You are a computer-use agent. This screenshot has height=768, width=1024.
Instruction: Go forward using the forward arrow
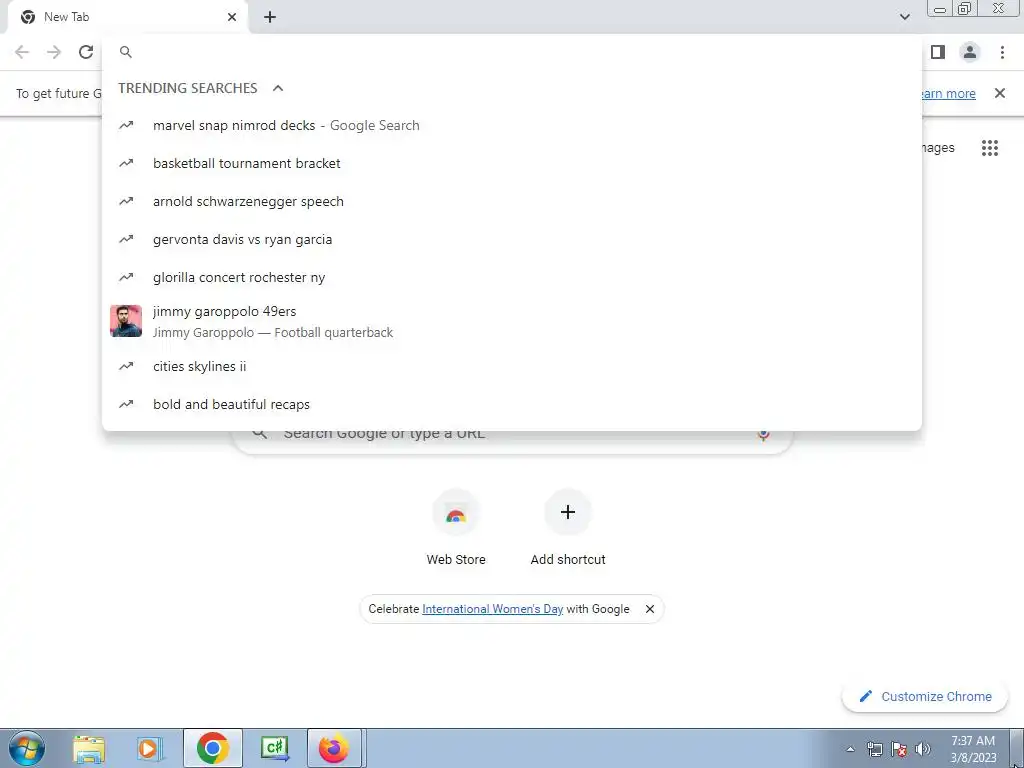(x=54, y=52)
